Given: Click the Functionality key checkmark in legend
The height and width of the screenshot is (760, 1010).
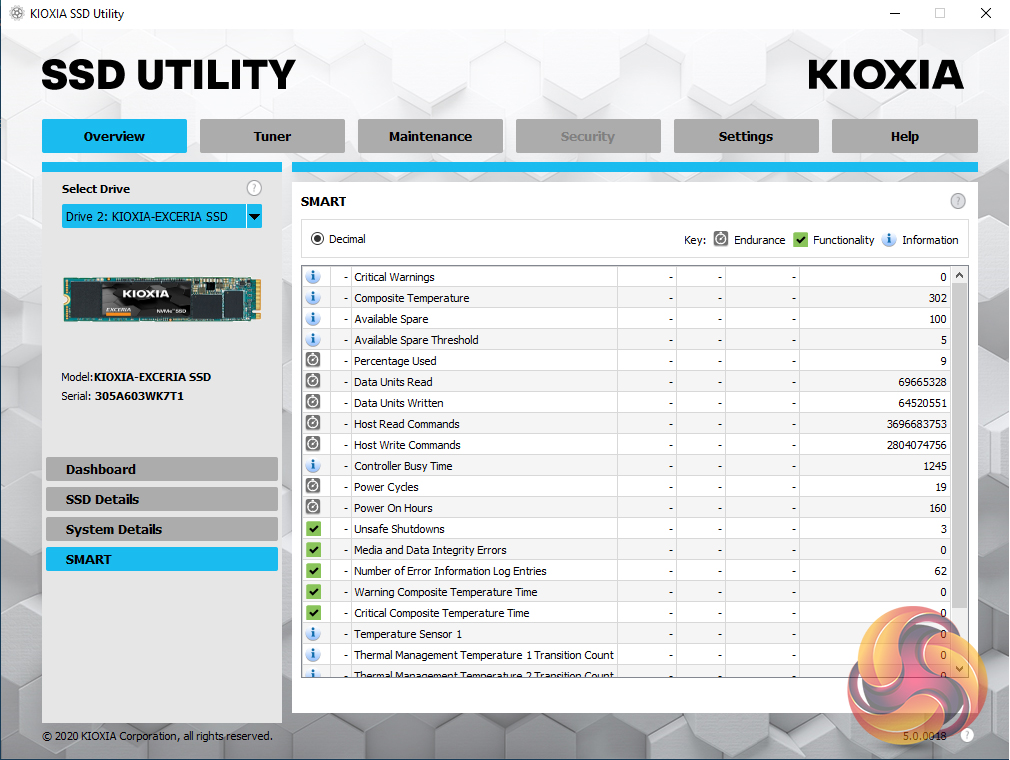Looking at the screenshot, I should 801,240.
